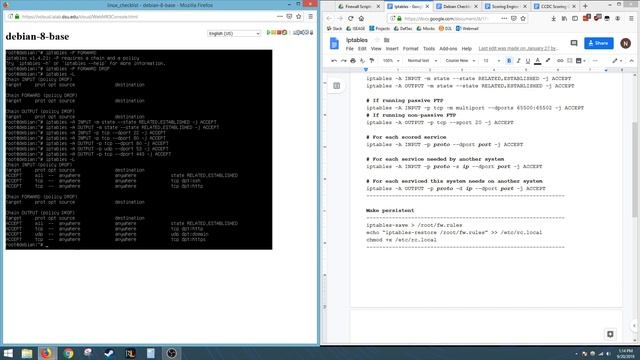
Task: Open the editing mode pencil dropdown
Action: click(616, 61)
